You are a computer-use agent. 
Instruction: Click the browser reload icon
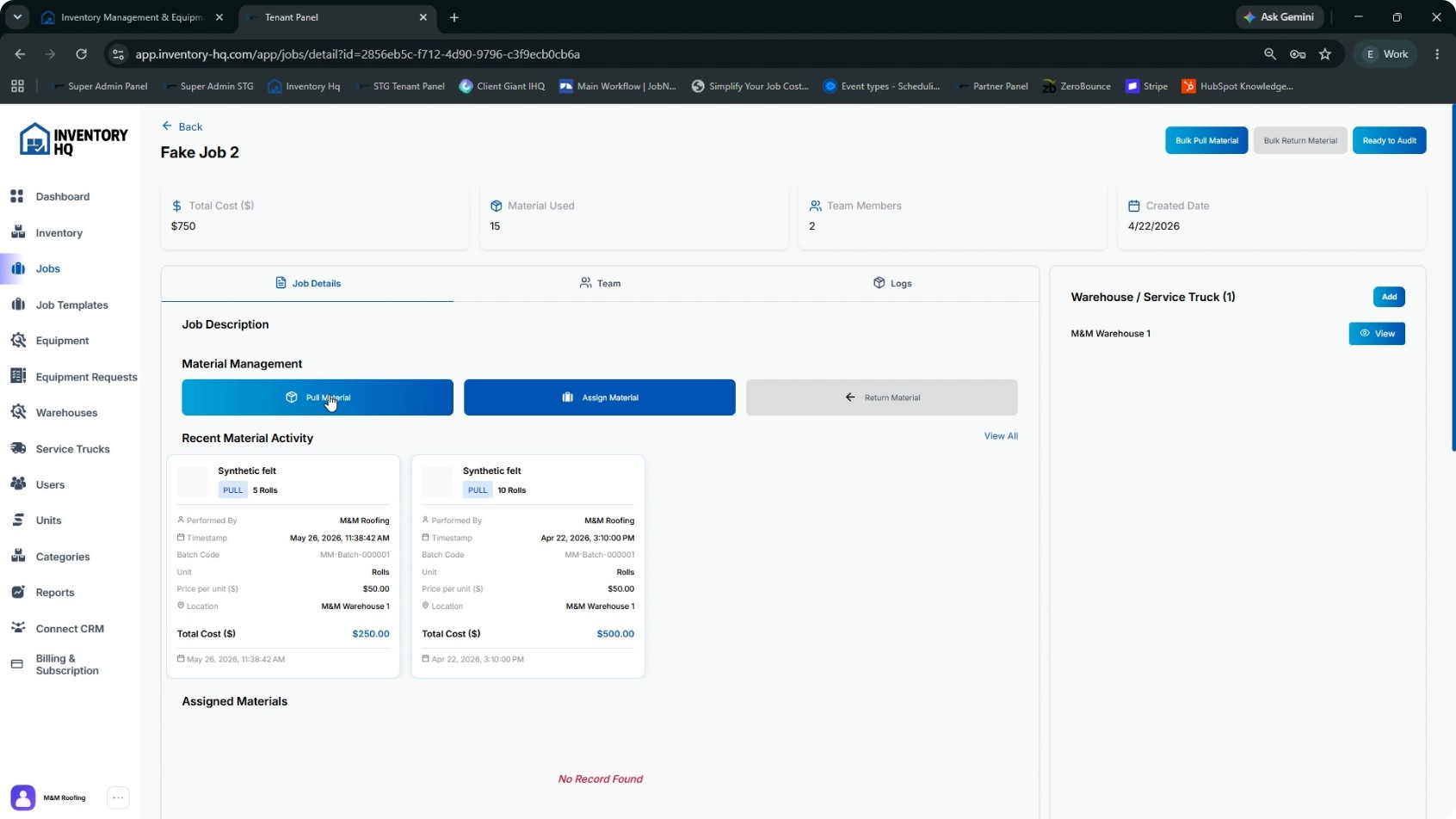pyautogui.click(x=81, y=53)
